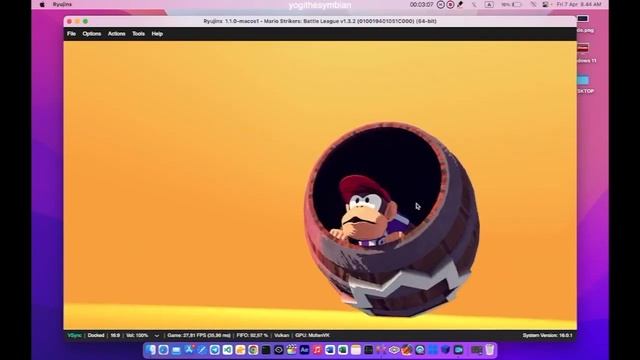640x360 pixels.
Task: Open the File menu in Ryujinx
Action: coord(71,34)
